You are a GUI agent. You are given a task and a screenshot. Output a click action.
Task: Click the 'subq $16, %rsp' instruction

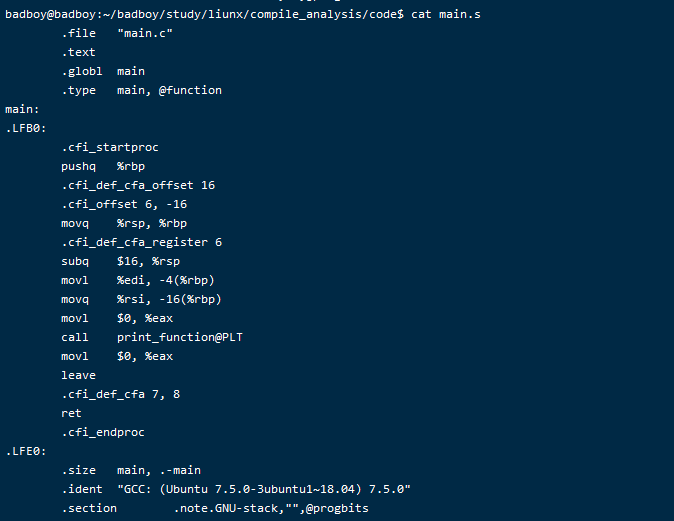[120, 261]
